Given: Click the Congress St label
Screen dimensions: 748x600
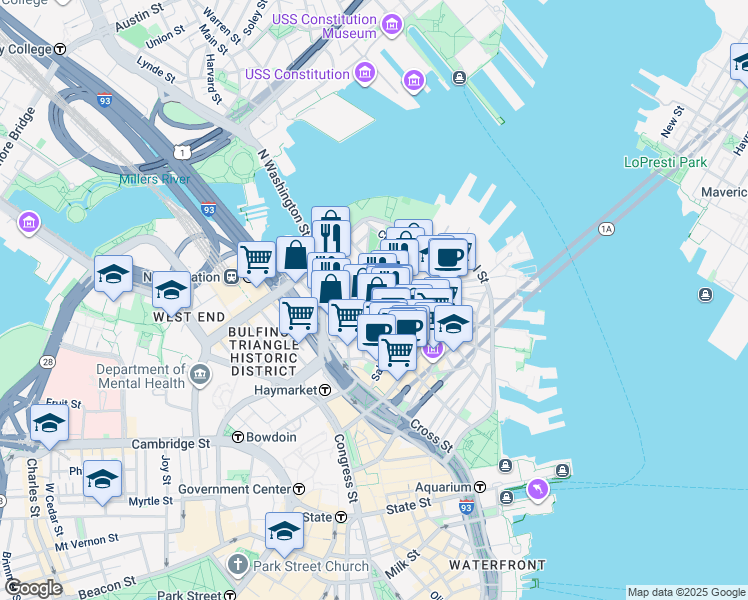Looking at the screenshot, I should pyautogui.click(x=346, y=468).
